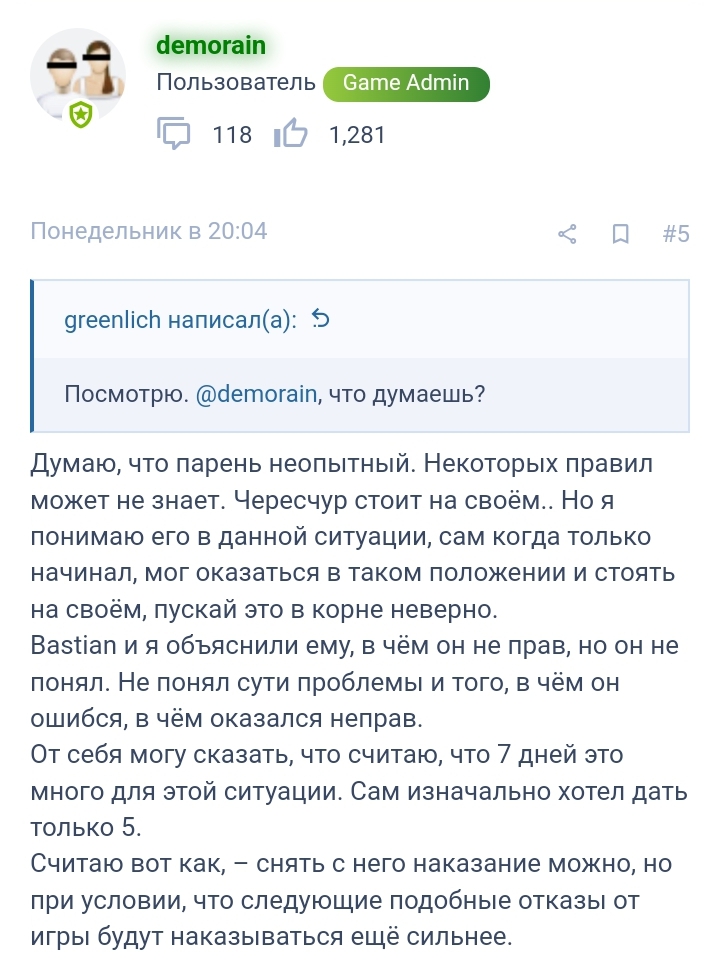
Task: Click the Game Admin badge
Action: point(406,84)
